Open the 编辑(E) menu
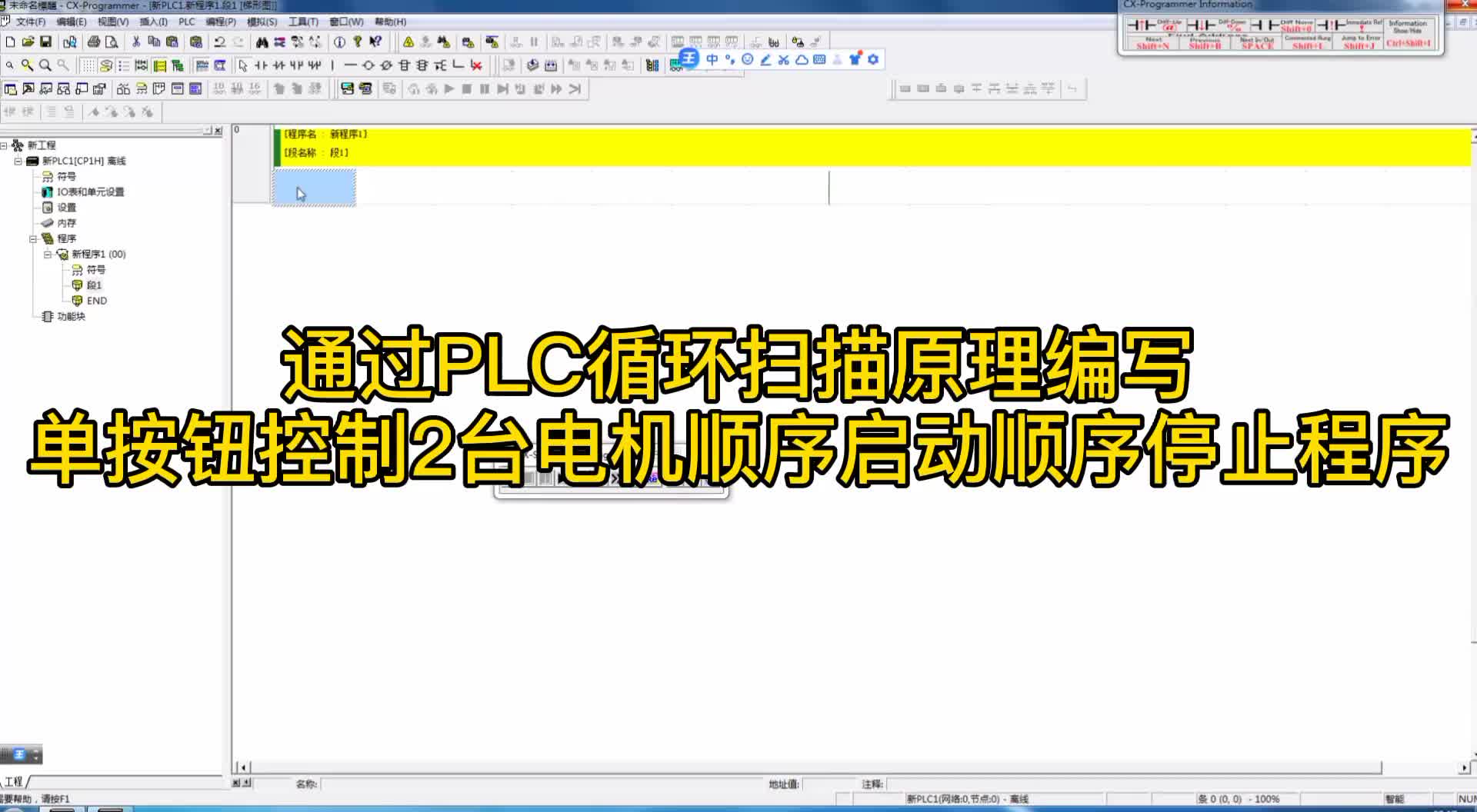This screenshot has width=1477, height=812. coord(72,22)
